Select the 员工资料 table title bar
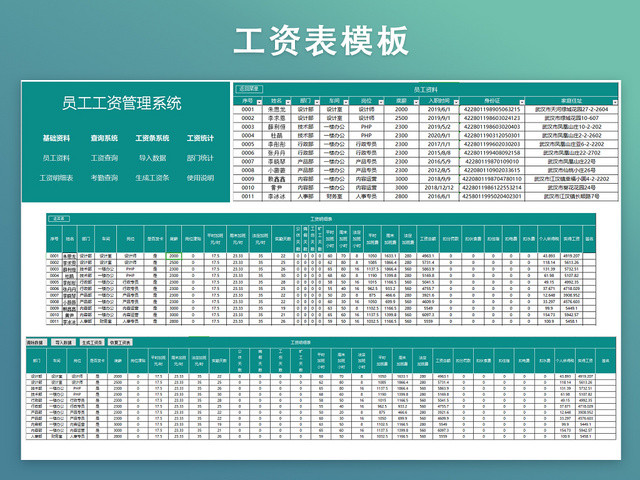This screenshot has width=640, height=480. click(426, 89)
